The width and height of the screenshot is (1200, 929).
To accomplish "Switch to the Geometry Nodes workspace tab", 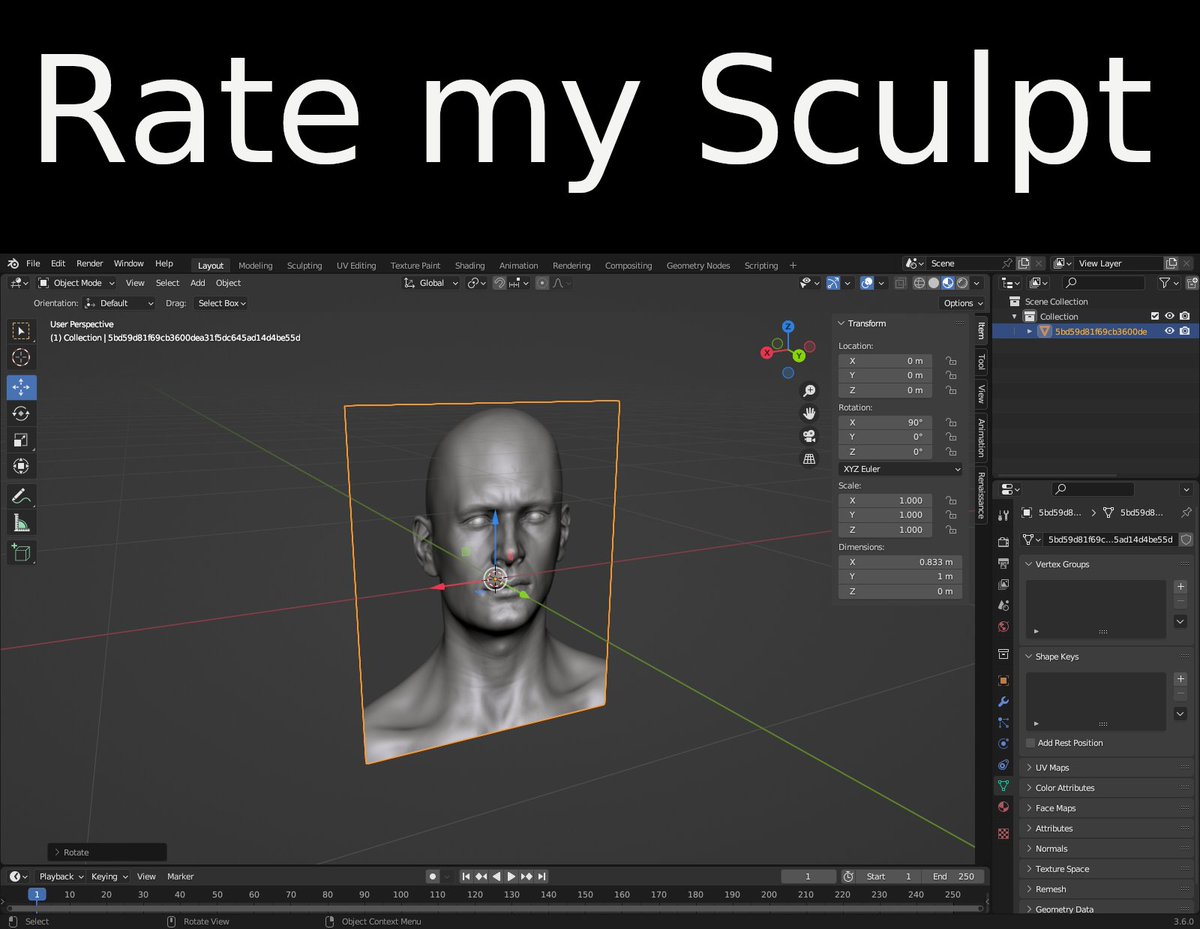I will click(x=698, y=266).
